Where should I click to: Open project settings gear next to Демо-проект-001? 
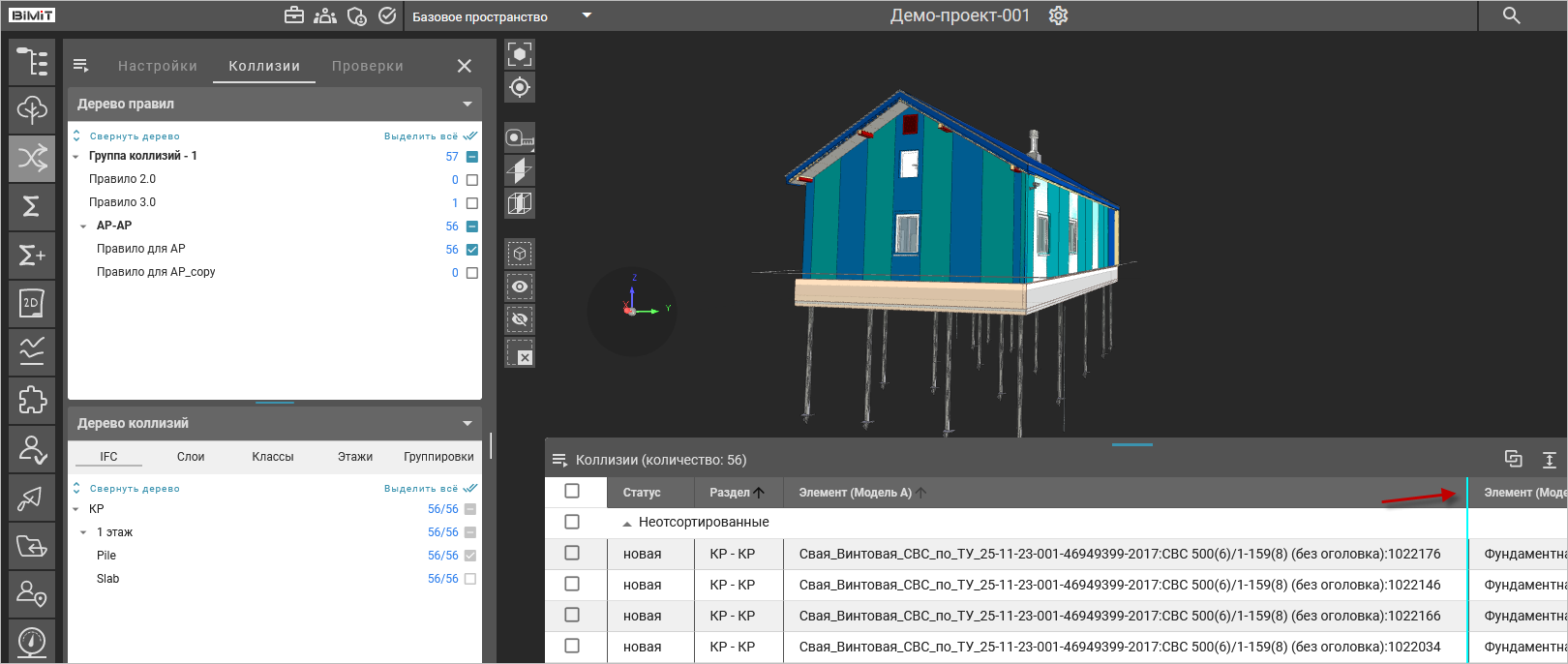tap(1058, 15)
